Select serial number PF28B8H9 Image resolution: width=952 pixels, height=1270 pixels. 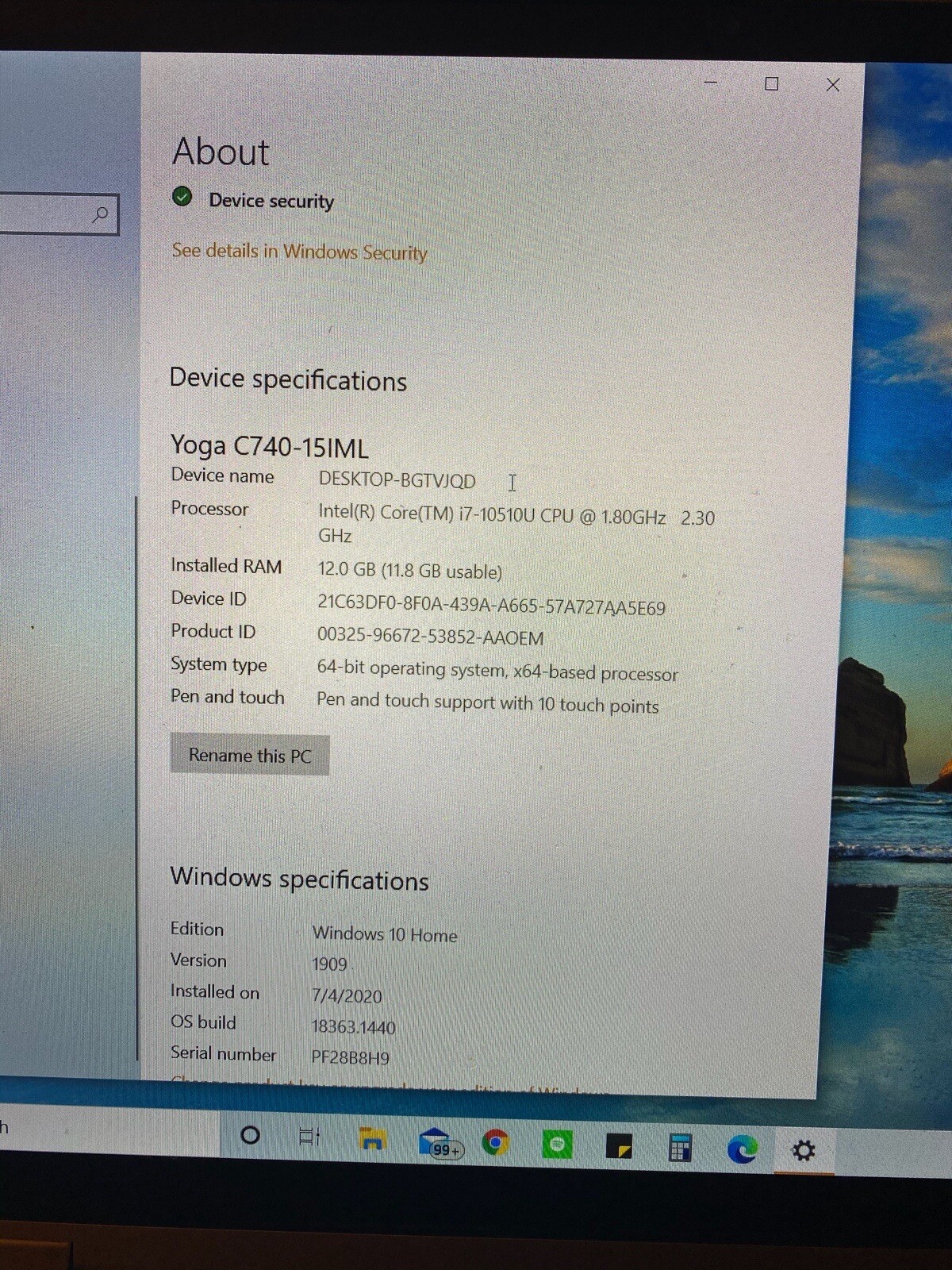coord(350,1058)
